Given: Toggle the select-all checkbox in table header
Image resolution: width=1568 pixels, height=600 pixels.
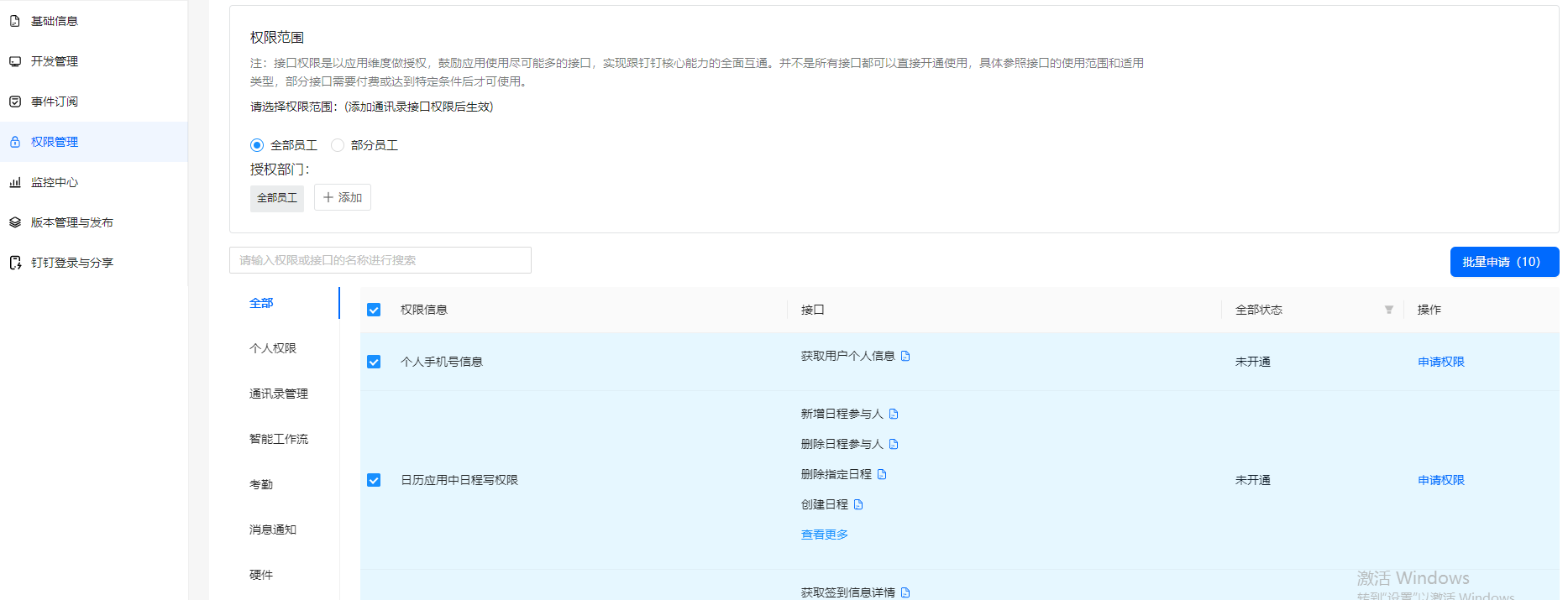Looking at the screenshot, I should click(x=374, y=310).
